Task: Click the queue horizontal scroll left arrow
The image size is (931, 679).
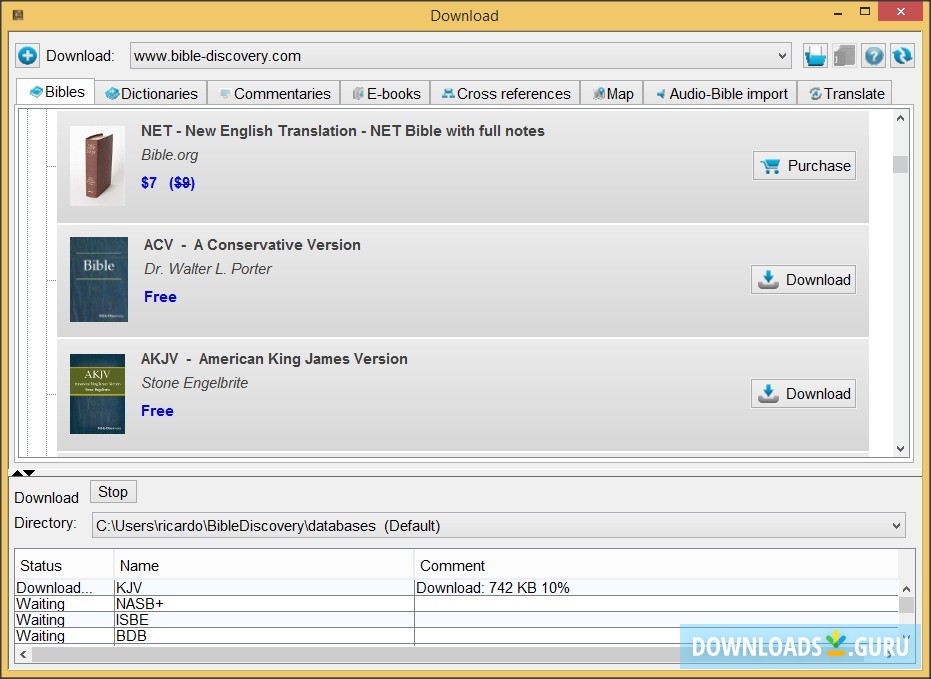Action: tap(23, 654)
